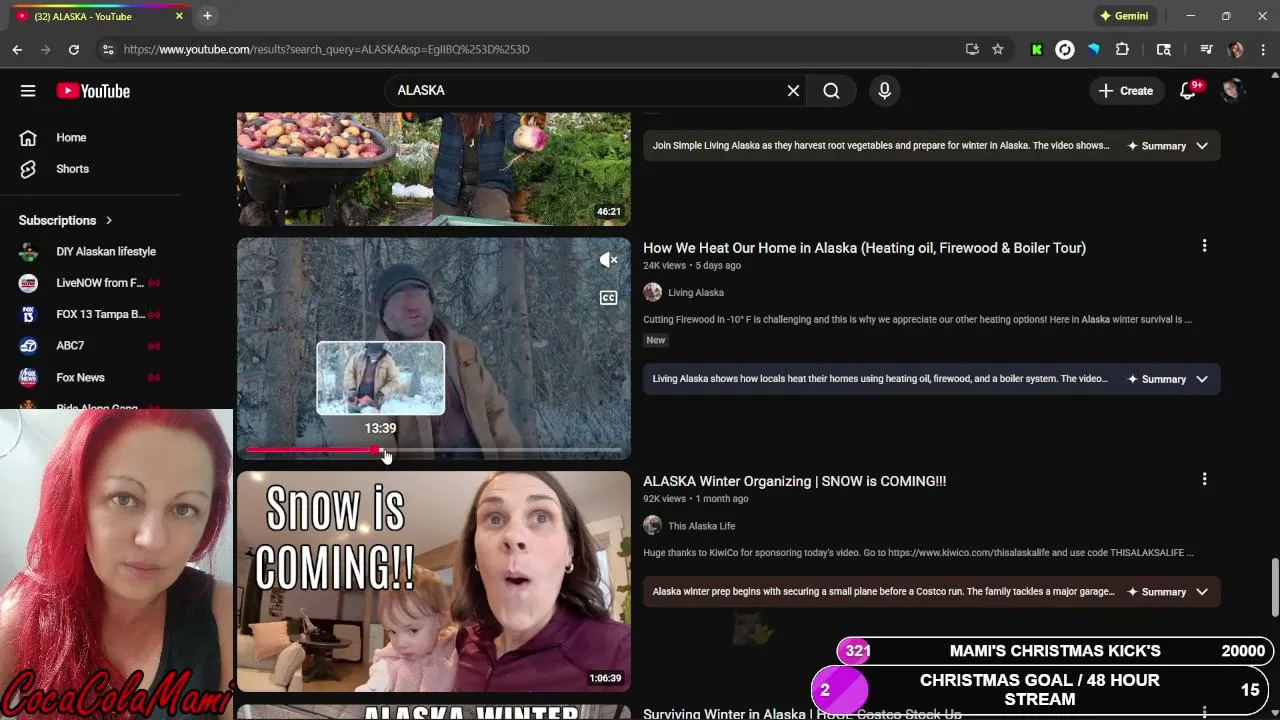Image resolution: width=1280 pixels, height=720 pixels.
Task: Open more options for Winter Organizing video
Action: pos(1204,479)
